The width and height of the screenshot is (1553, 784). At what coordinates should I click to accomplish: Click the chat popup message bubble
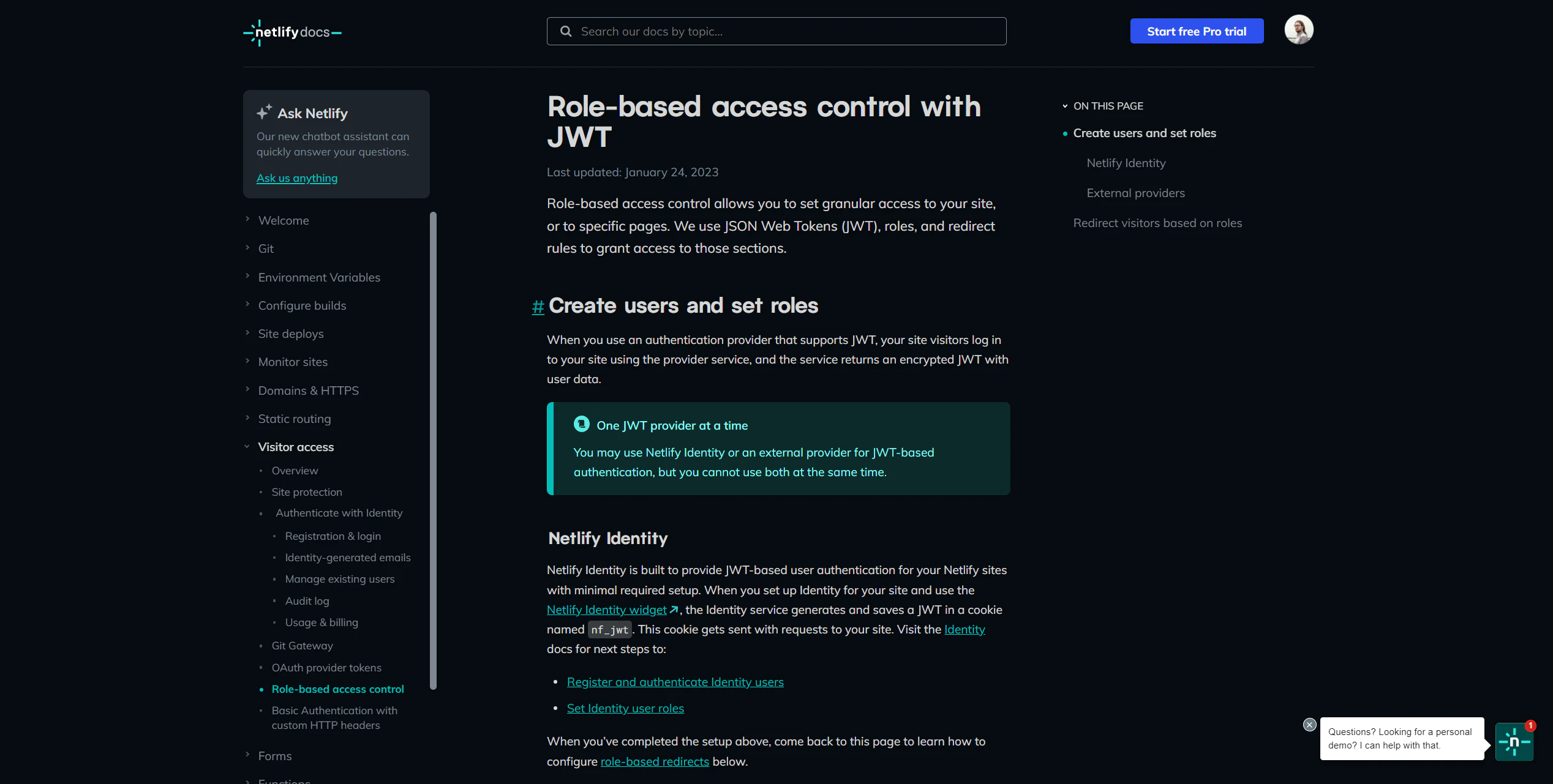1402,738
